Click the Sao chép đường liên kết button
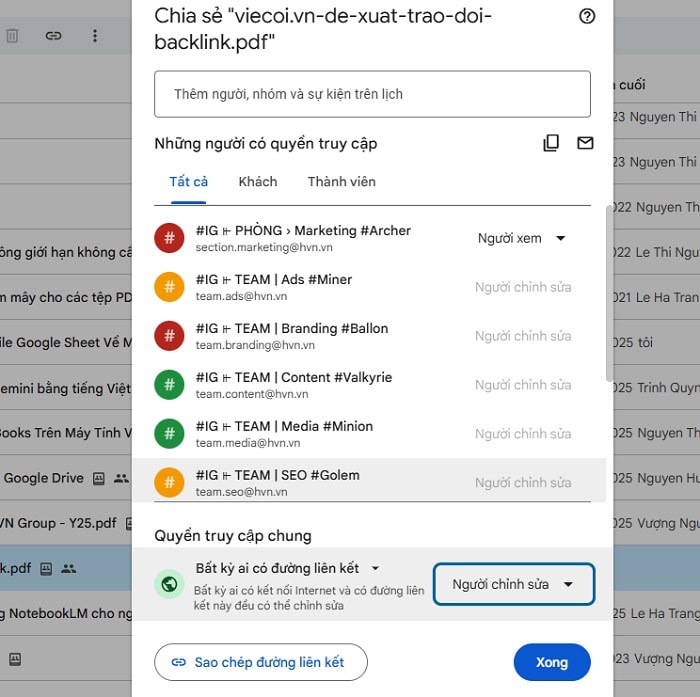Viewport: 700px width, 697px height. pyautogui.click(x=260, y=662)
